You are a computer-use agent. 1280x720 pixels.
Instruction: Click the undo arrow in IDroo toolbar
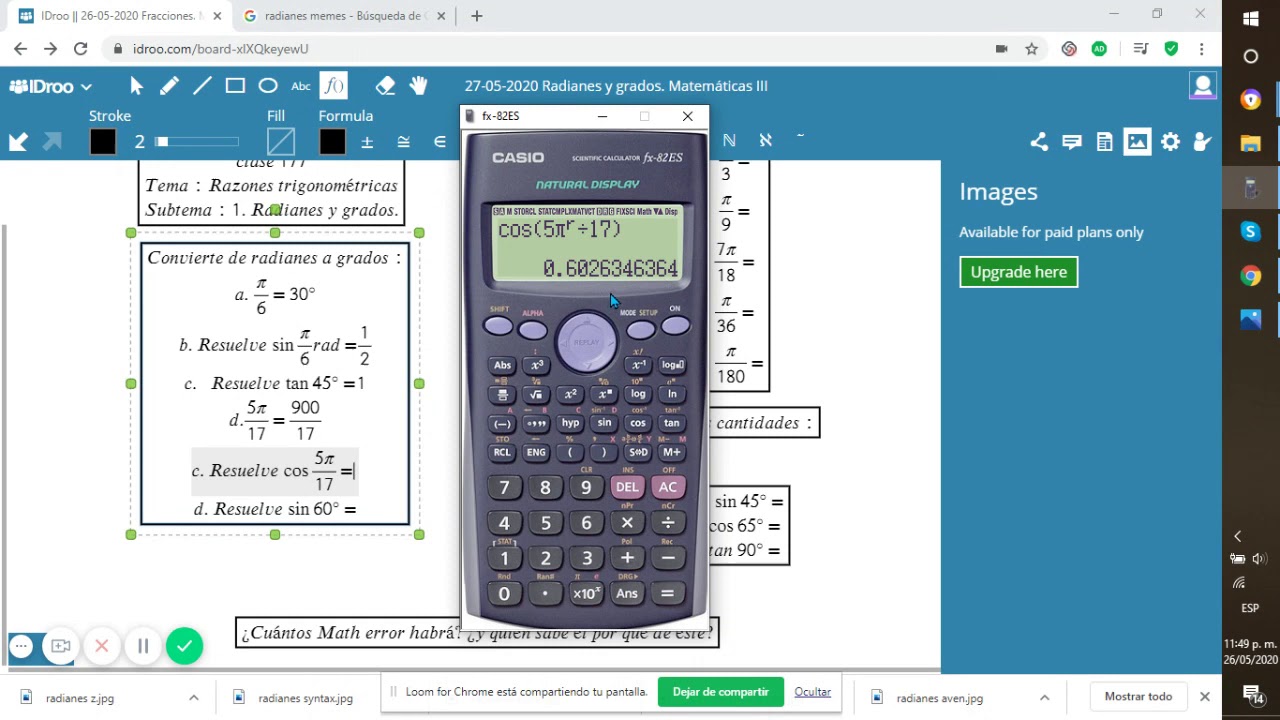tap(18, 142)
